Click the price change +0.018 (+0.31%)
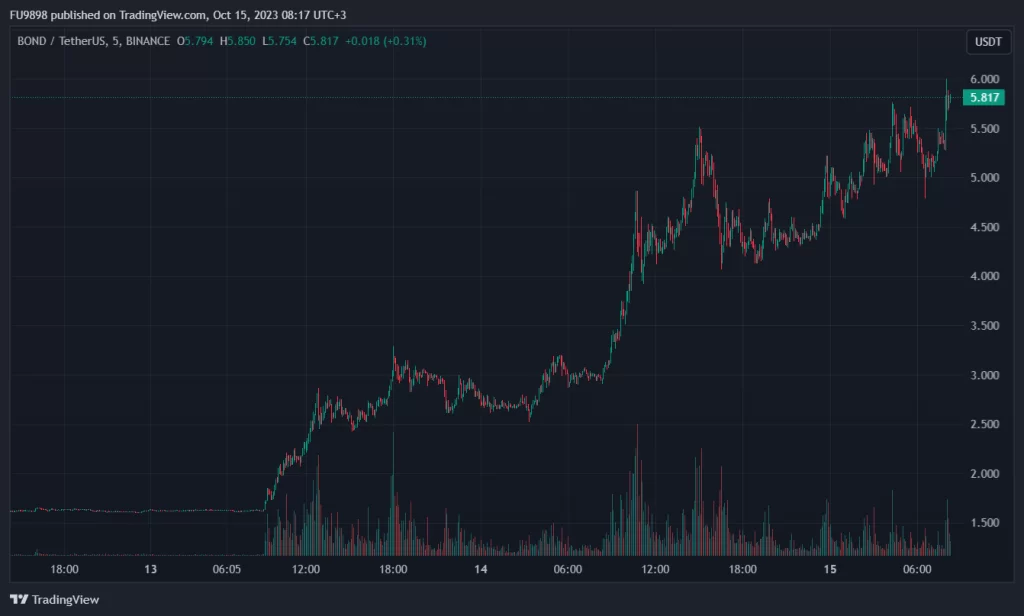This screenshot has width=1024, height=616. [381, 41]
